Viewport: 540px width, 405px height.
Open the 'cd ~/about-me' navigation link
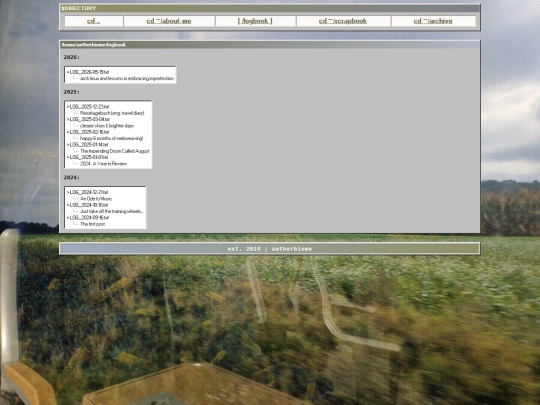(x=169, y=21)
